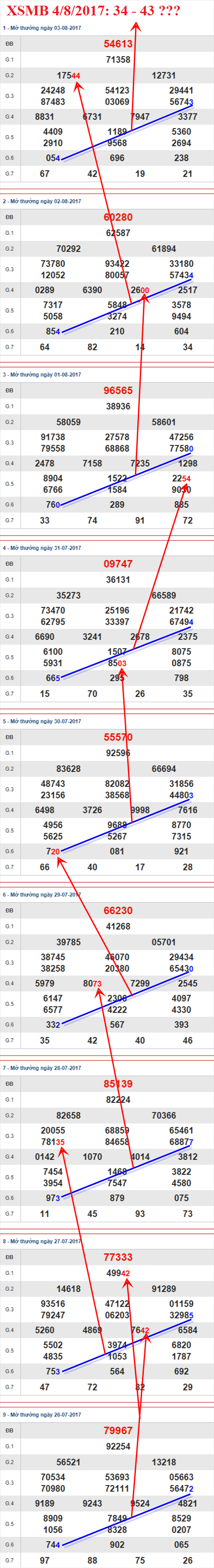The image size is (214, 1568).
Task: Select G.3 number 44803
Action: 181,795
